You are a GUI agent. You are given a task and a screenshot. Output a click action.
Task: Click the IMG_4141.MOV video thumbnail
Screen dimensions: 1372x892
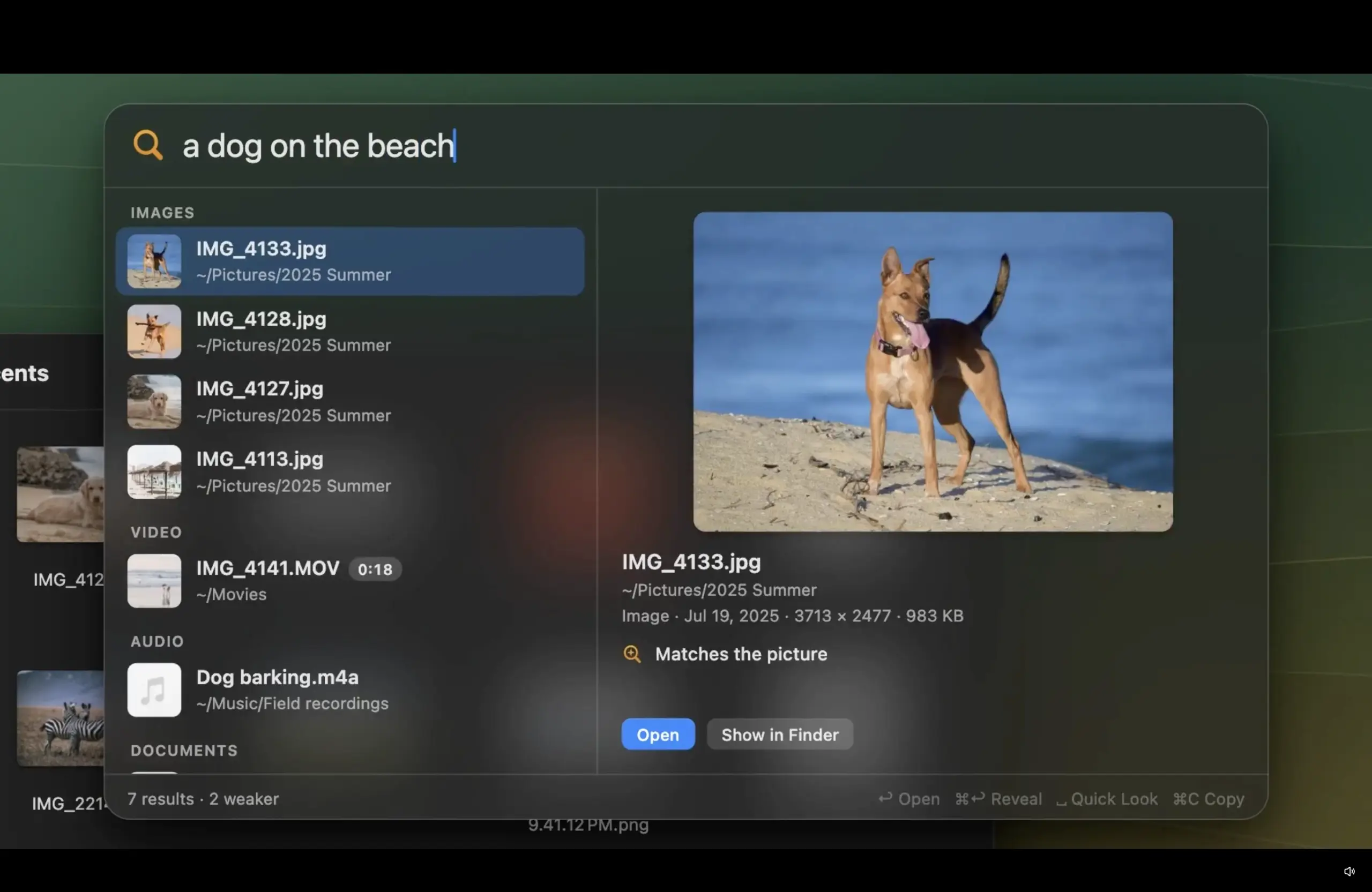154,581
